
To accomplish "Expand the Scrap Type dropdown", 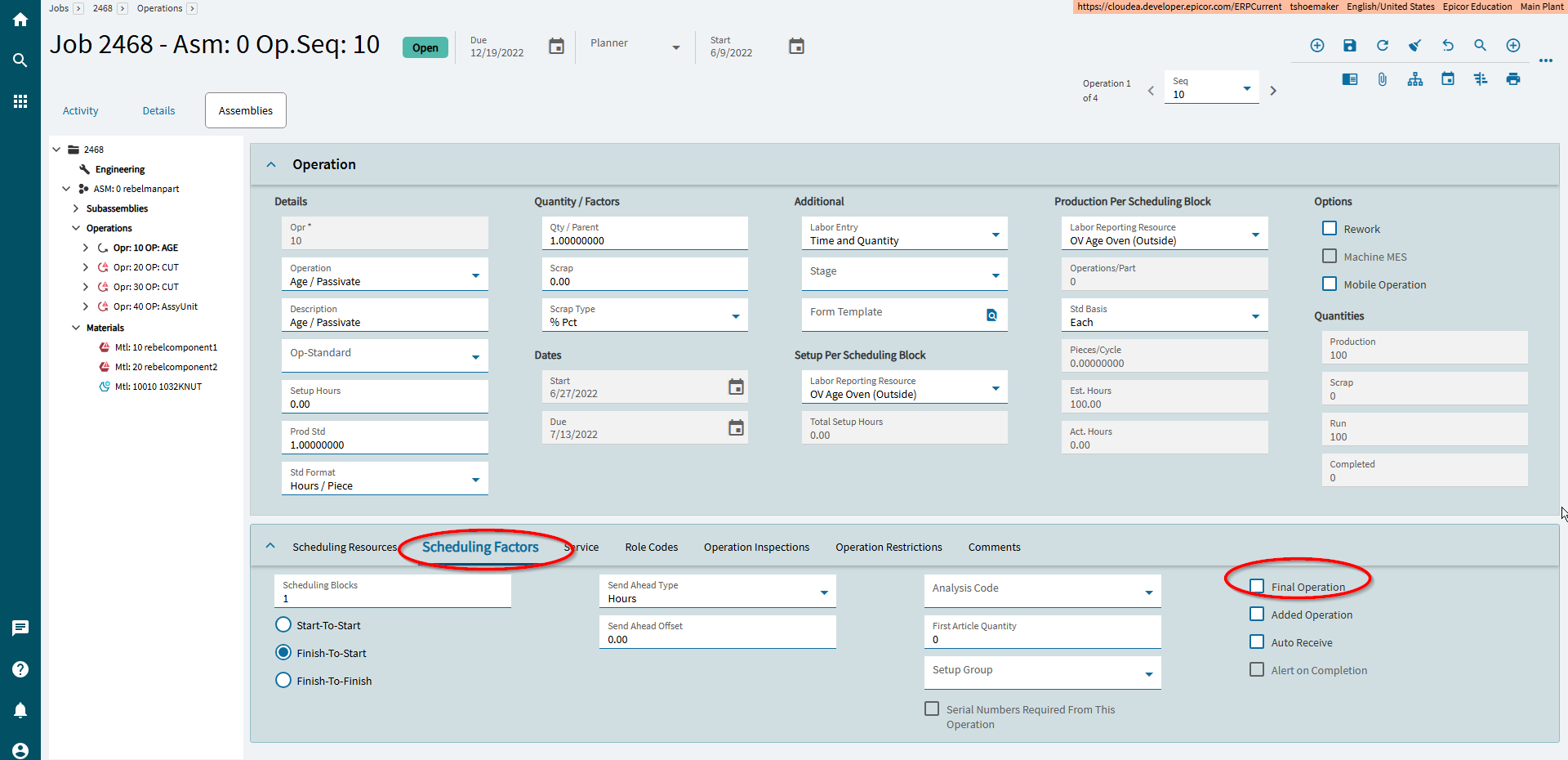I will coord(735,316).
